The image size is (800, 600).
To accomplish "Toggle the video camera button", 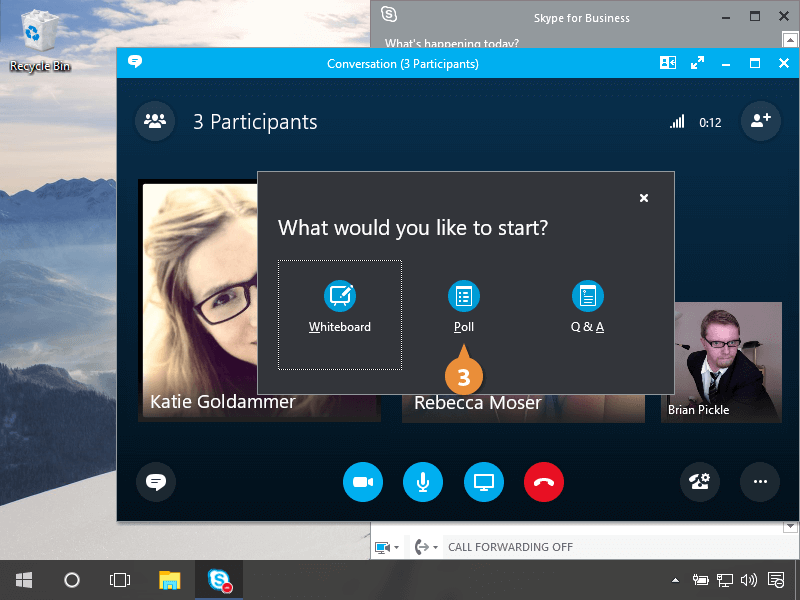I will point(363,482).
